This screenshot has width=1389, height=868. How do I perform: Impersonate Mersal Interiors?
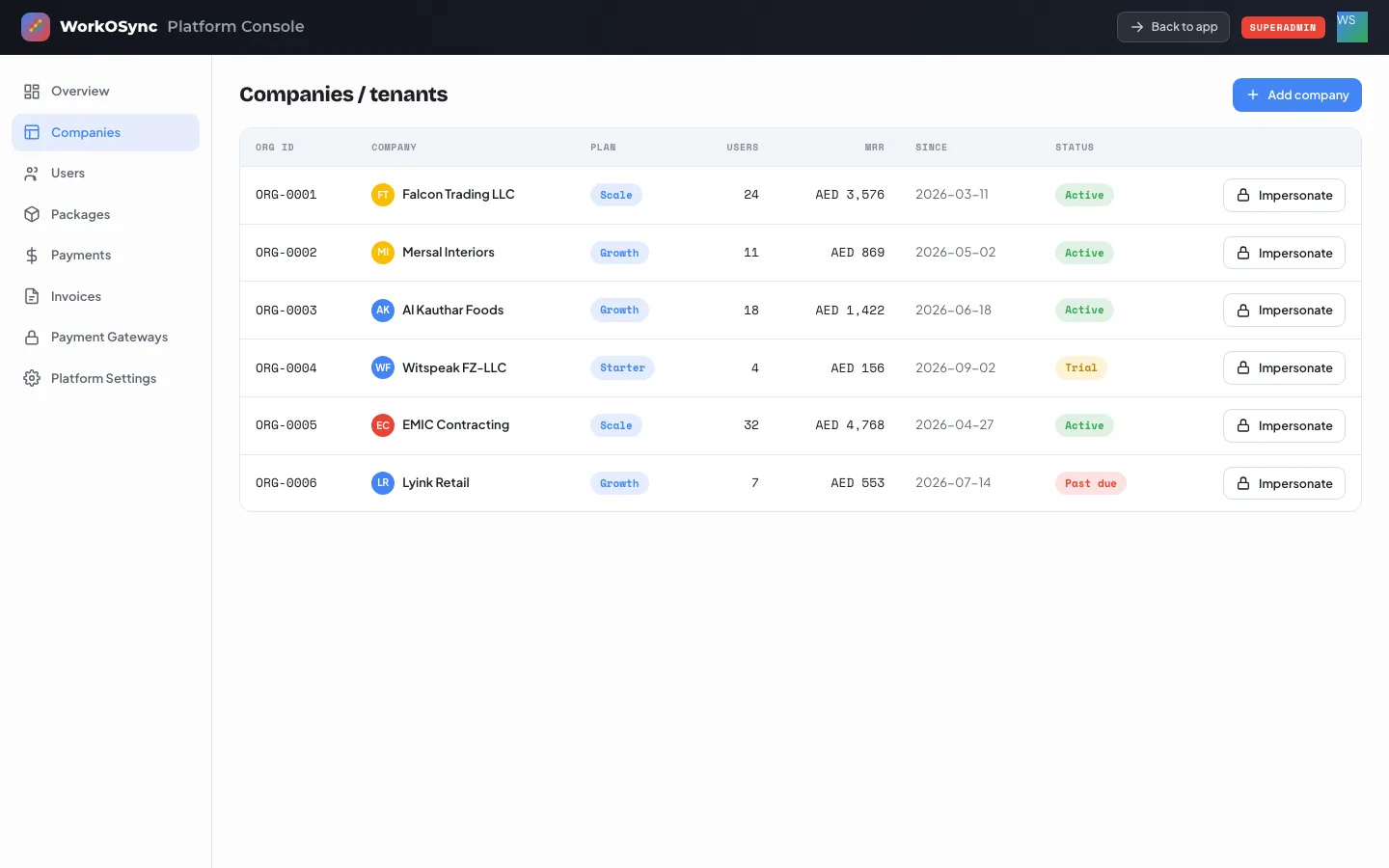(x=1284, y=253)
